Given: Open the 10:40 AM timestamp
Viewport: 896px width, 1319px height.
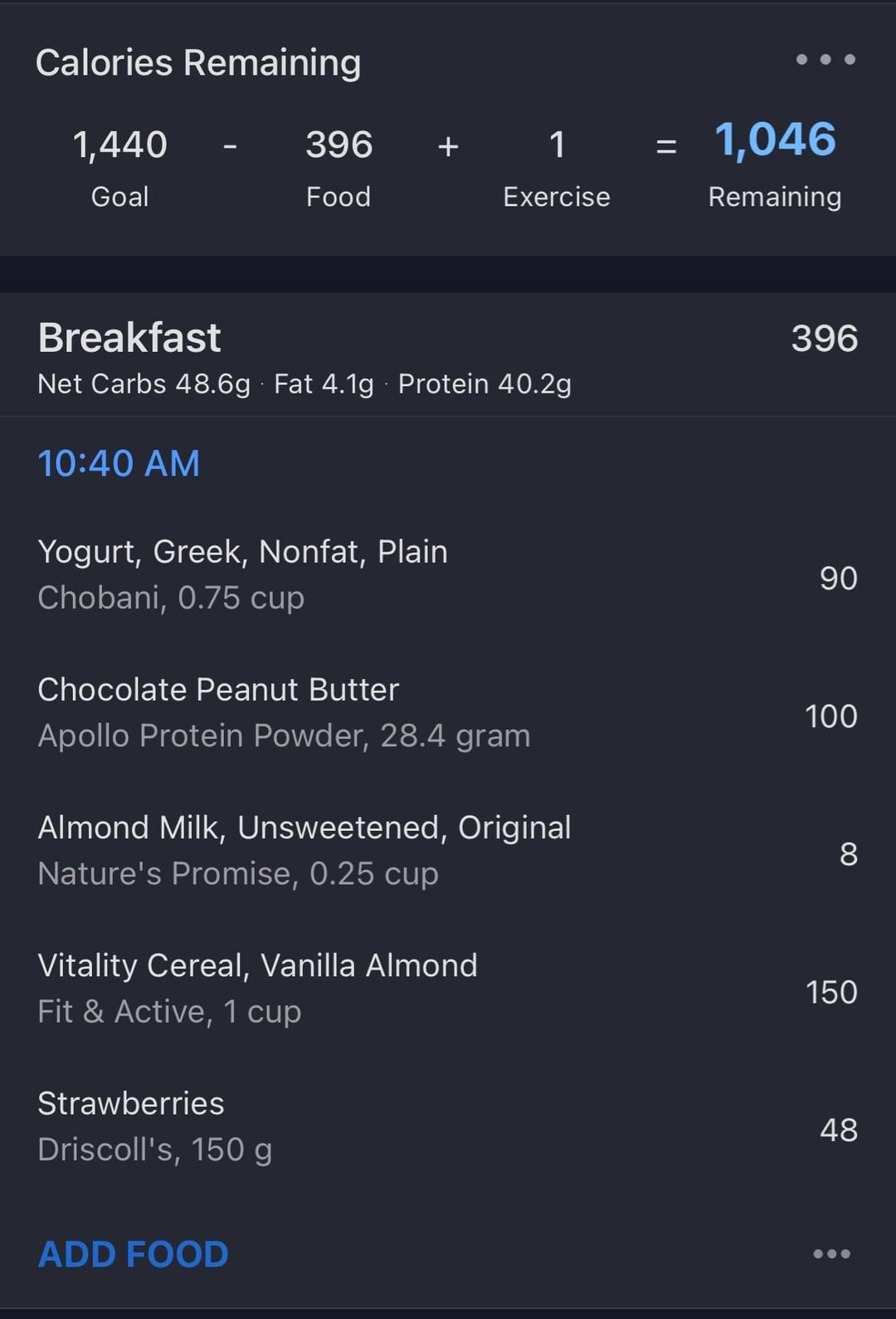Looking at the screenshot, I should point(119,463).
